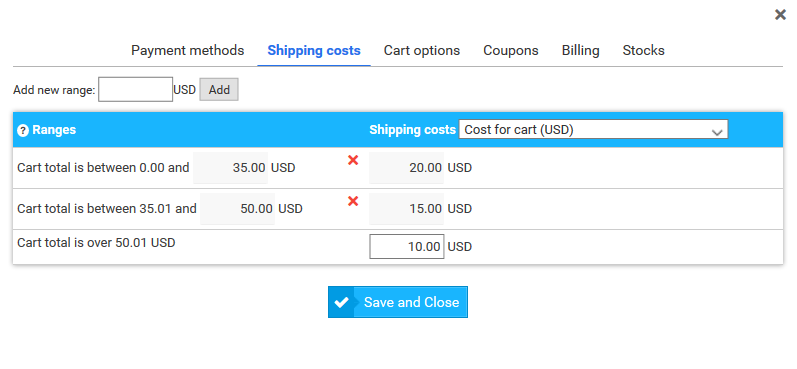
Task: Focus the Add new range input field
Action: click(x=135, y=89)
